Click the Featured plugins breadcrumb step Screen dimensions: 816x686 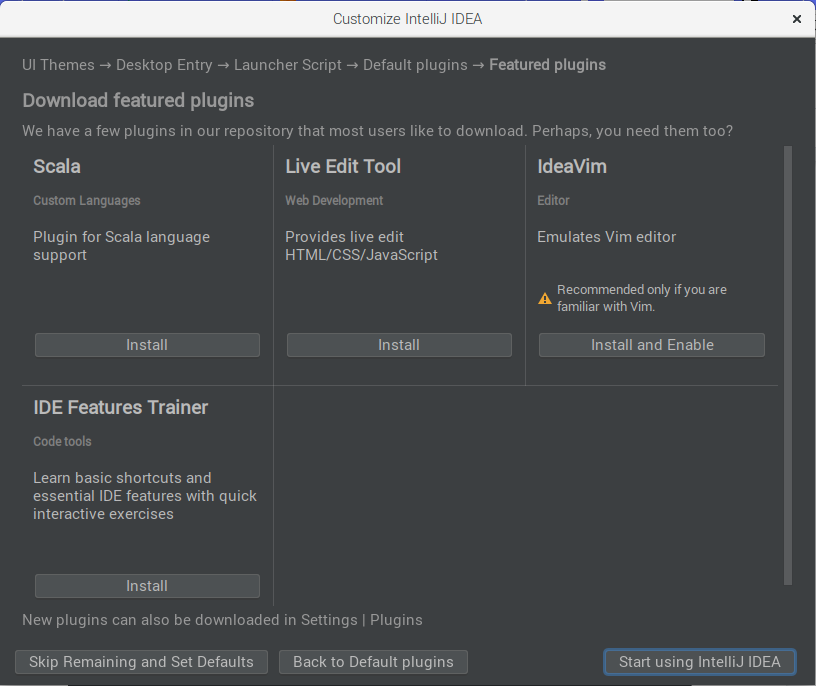(x=547, y=65)
